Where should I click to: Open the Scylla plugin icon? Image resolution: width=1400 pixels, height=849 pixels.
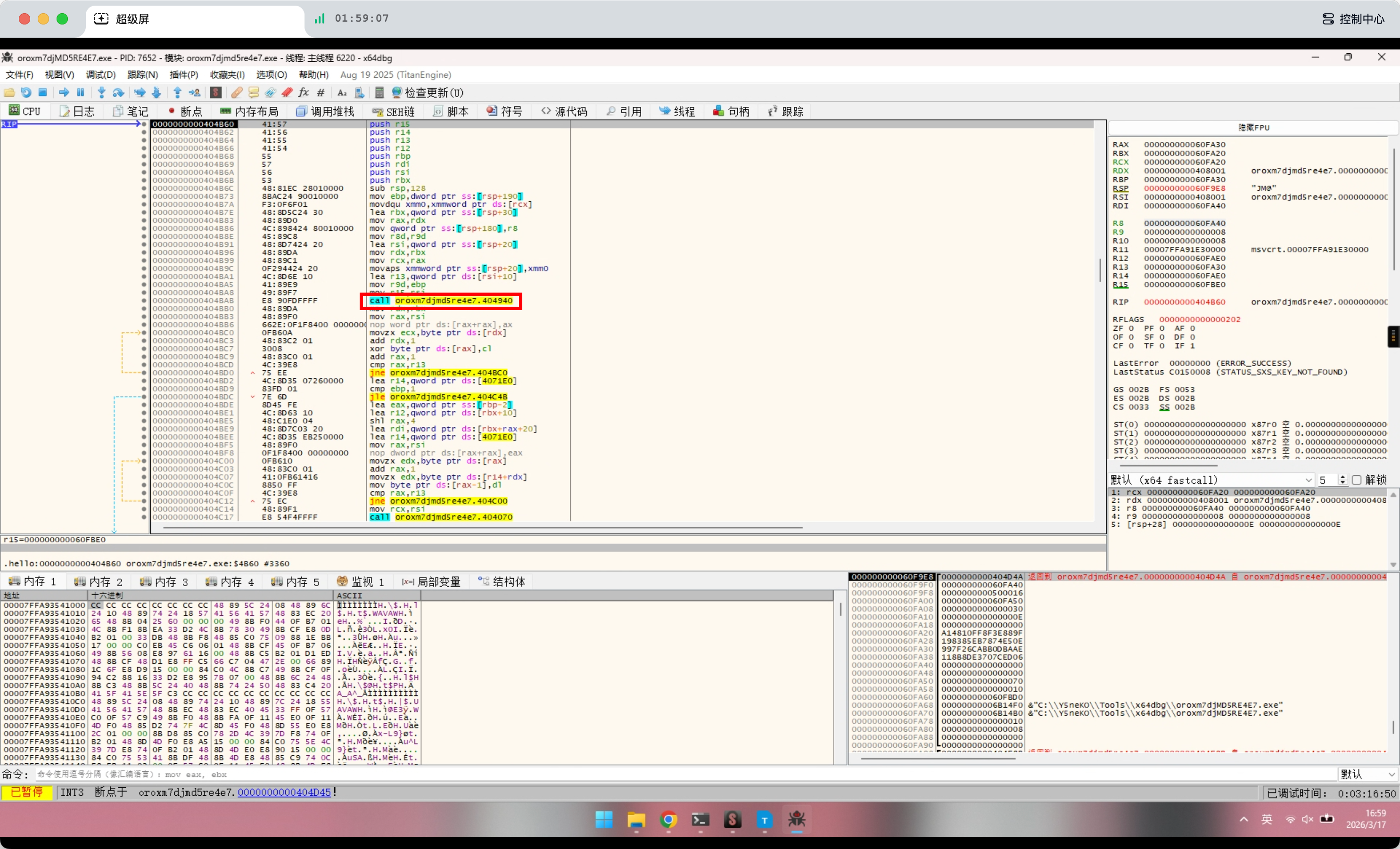coord(215,92)
